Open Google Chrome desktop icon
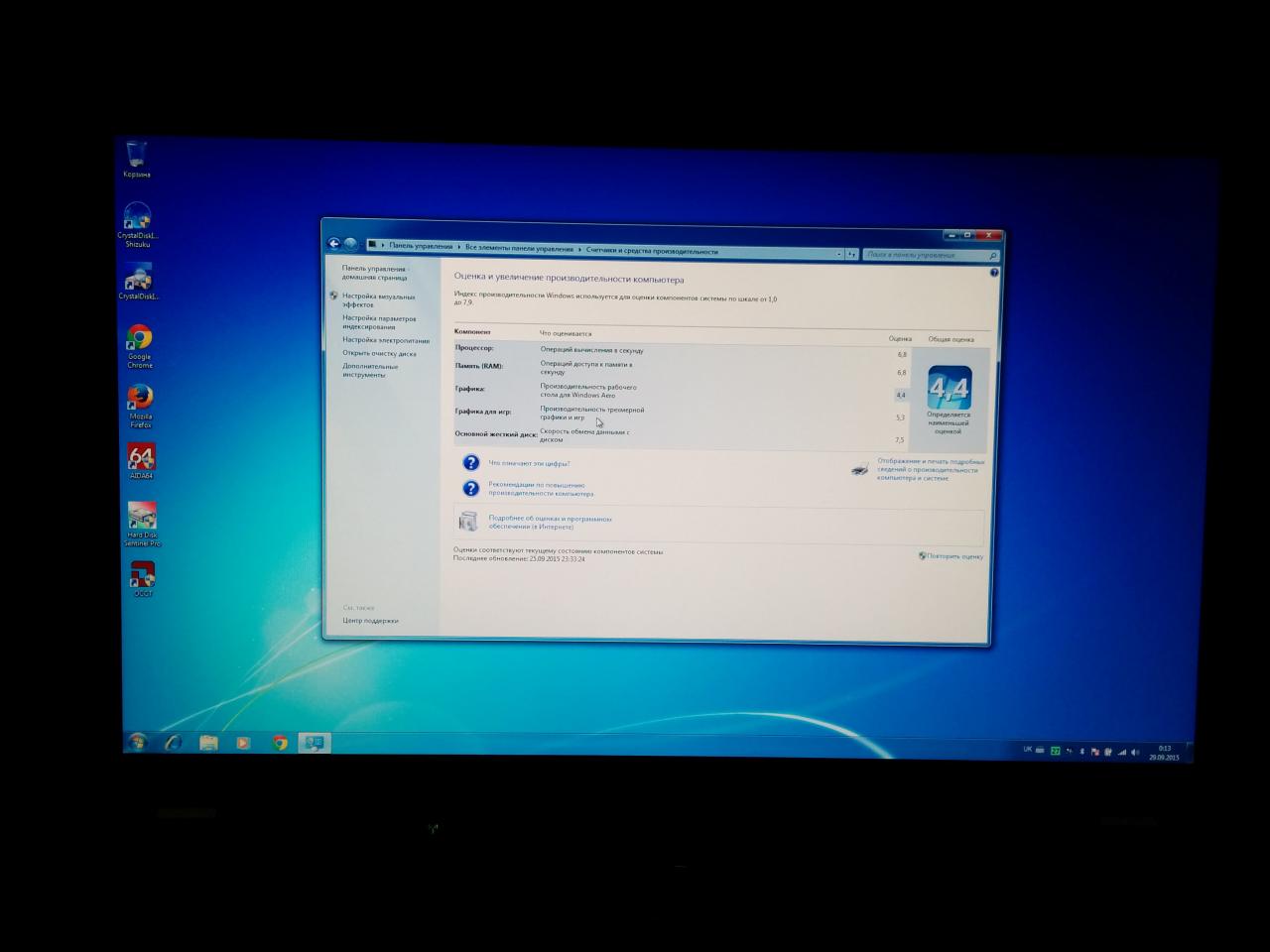Viewport: 1270px width, 952px height. (x=139, y=339)
